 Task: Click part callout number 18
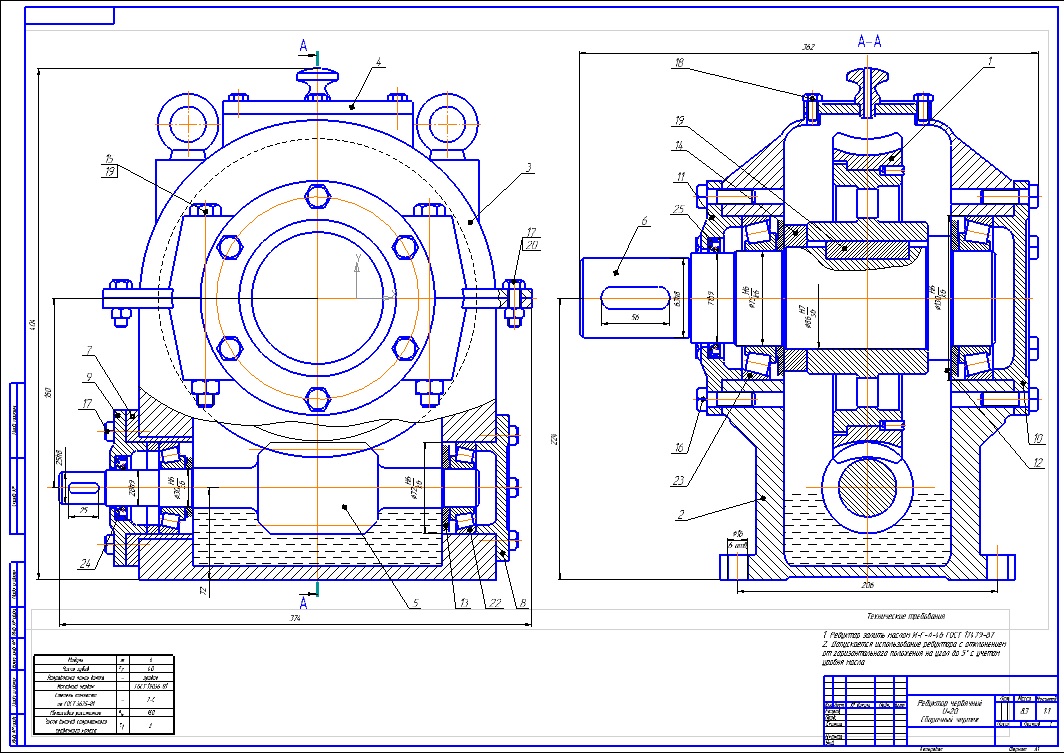679,62
